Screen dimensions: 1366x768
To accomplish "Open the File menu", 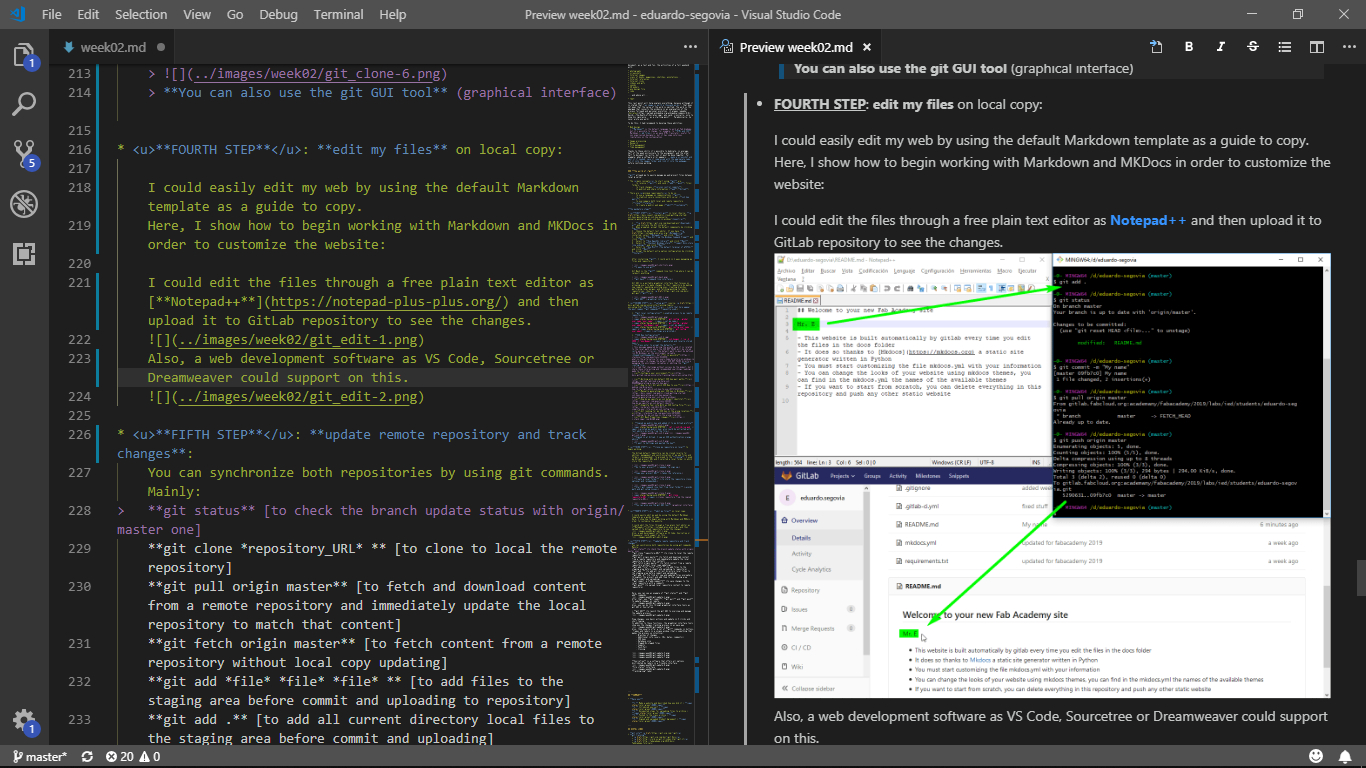I will [x=52, y=14].
